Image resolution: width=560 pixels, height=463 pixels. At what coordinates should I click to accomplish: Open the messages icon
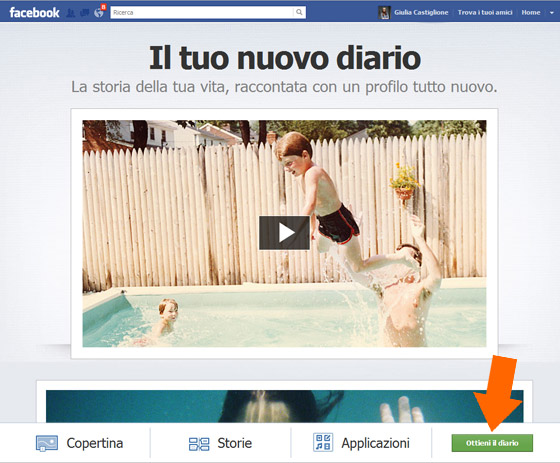click(85, 13)
